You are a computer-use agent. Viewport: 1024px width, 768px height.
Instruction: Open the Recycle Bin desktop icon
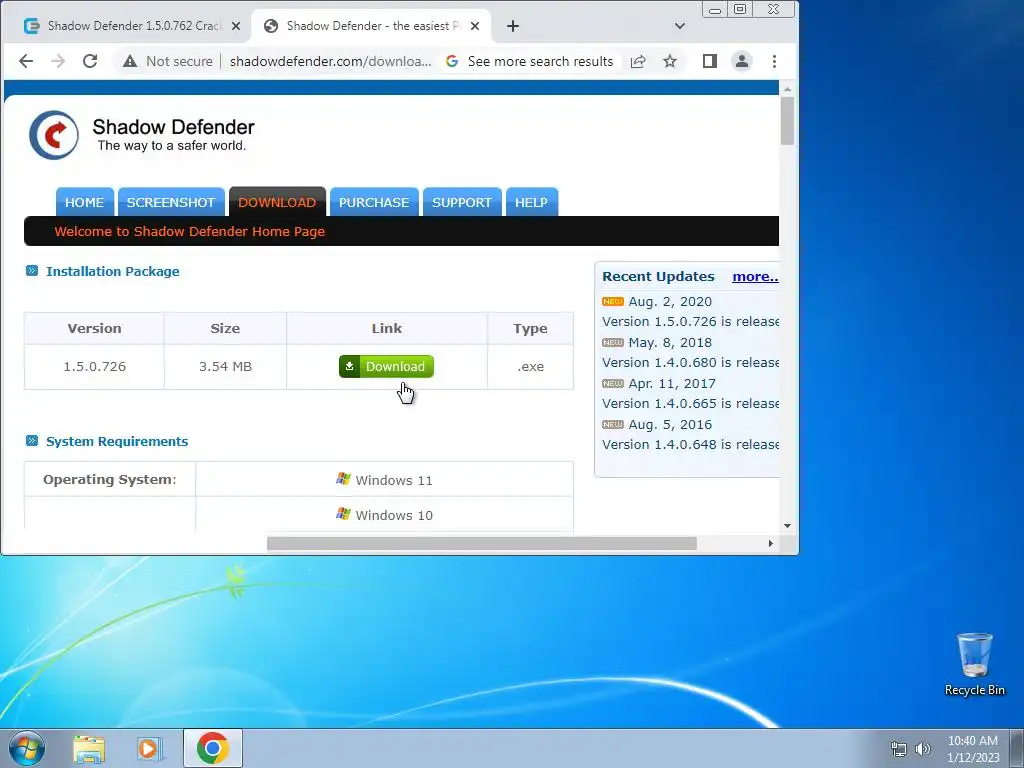(974, 664)
